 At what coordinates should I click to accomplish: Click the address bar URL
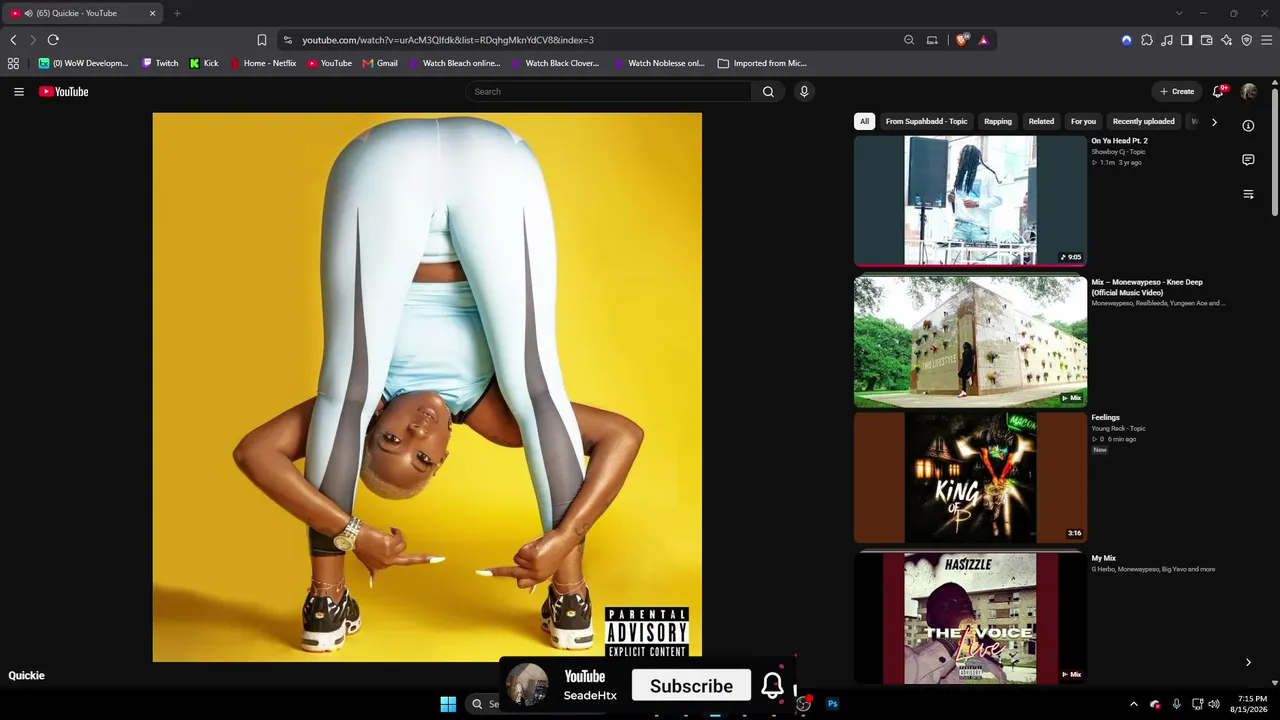tap(448, 40)
